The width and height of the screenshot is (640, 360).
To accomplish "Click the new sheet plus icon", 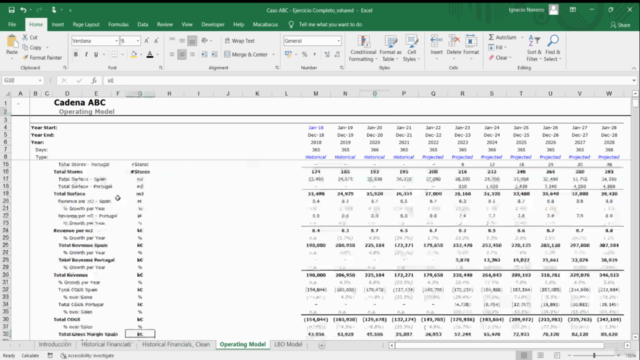I will 322,345.
